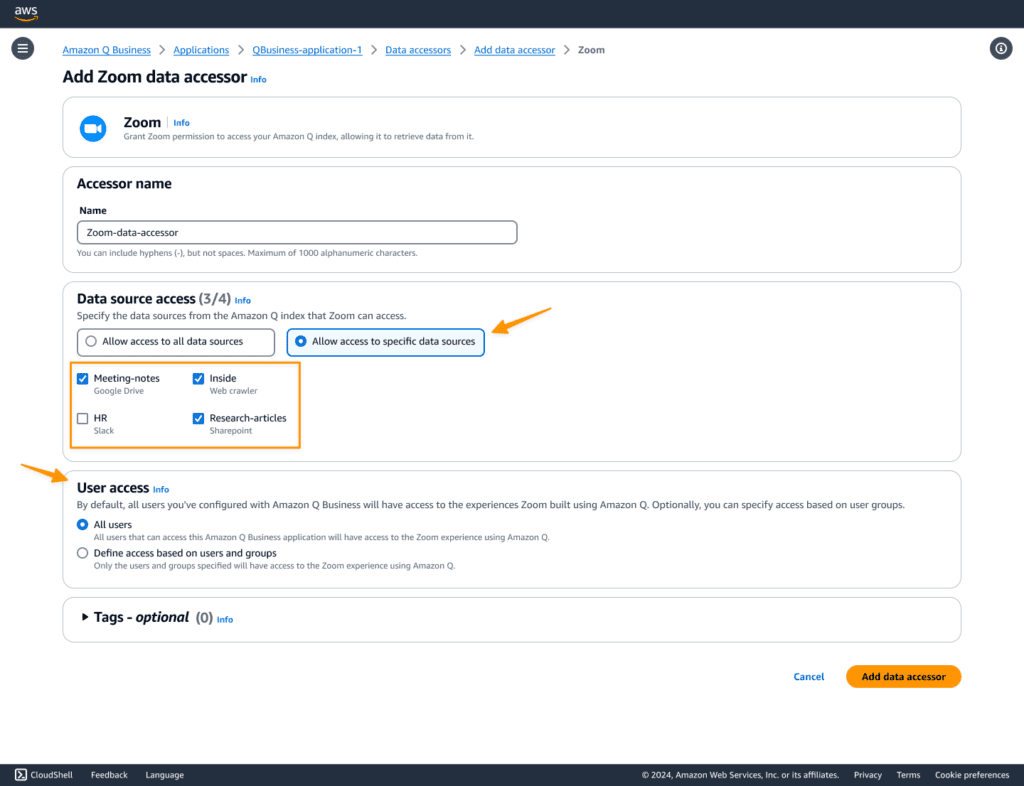Open the Data accessors breadcrumb link

click(418, 49)
